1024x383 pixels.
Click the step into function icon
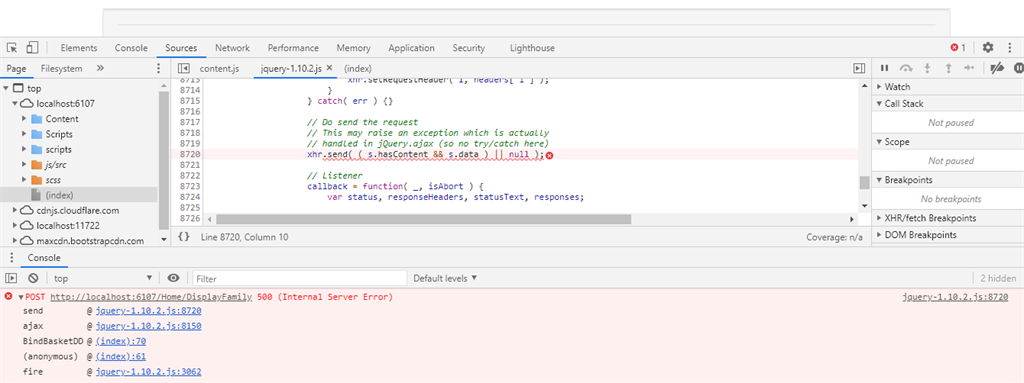[x=927, y=68]
